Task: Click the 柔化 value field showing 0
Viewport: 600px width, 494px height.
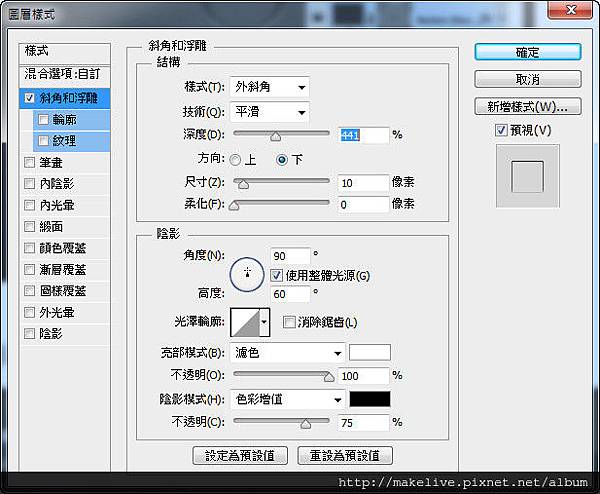Action: pyautogui.click(x=363, y=204)
